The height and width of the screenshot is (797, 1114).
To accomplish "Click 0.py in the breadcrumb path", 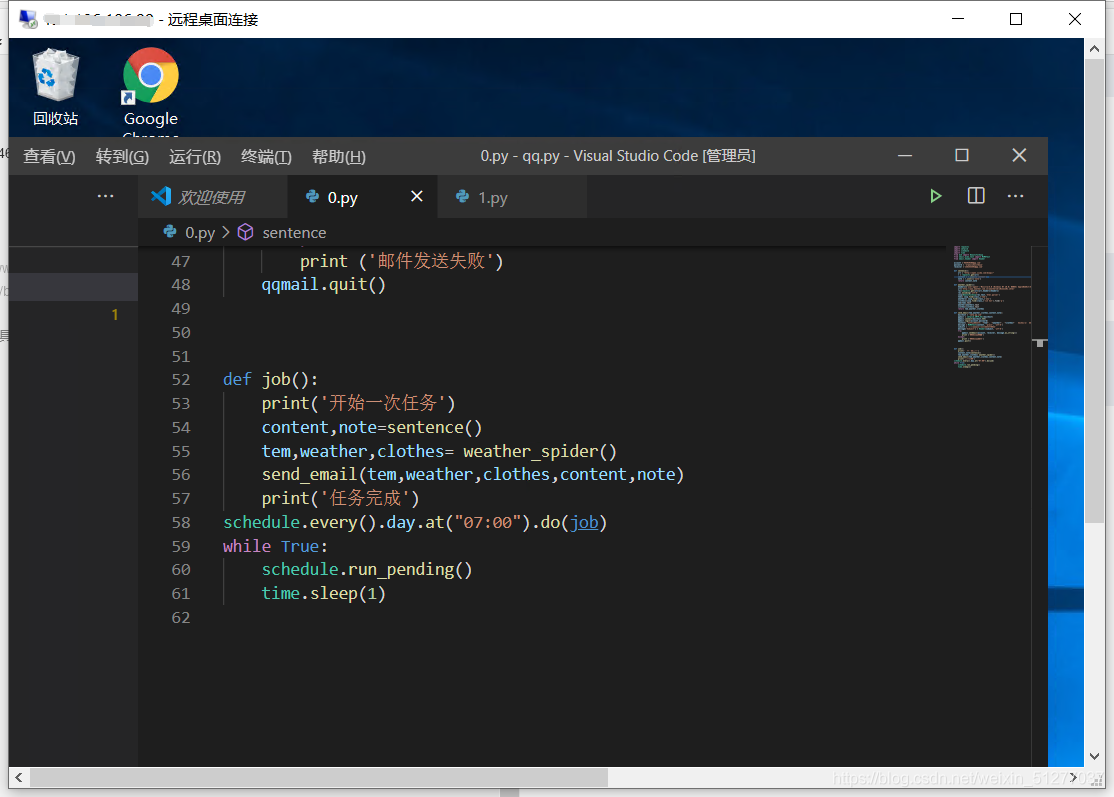I will [x=200, y=232].
